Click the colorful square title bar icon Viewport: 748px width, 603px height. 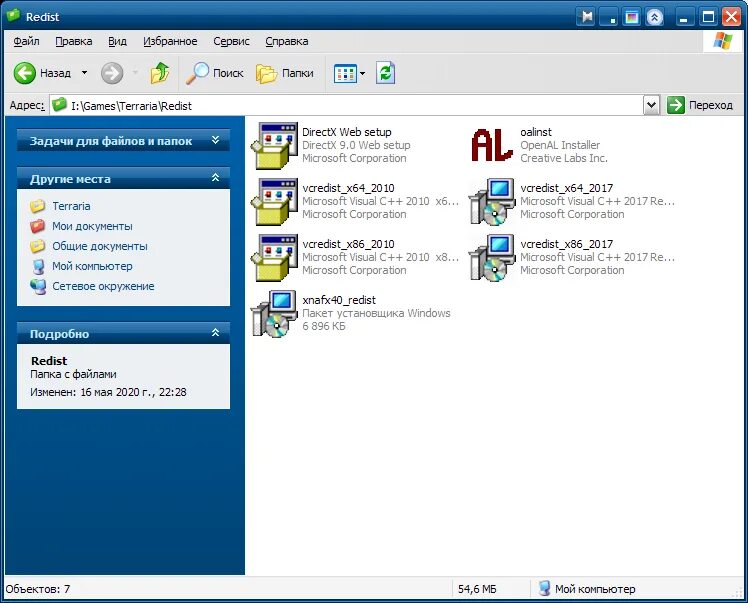[x=632, y=18]
